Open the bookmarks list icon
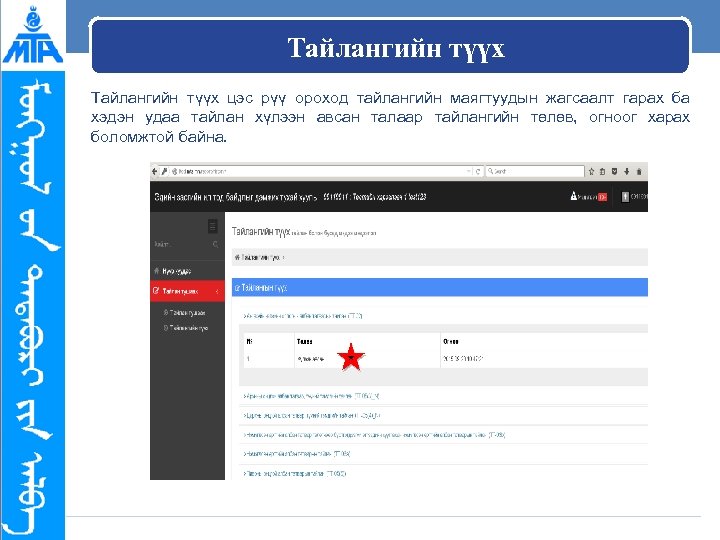Screen dimensions: 720x540 coord(602,171)
